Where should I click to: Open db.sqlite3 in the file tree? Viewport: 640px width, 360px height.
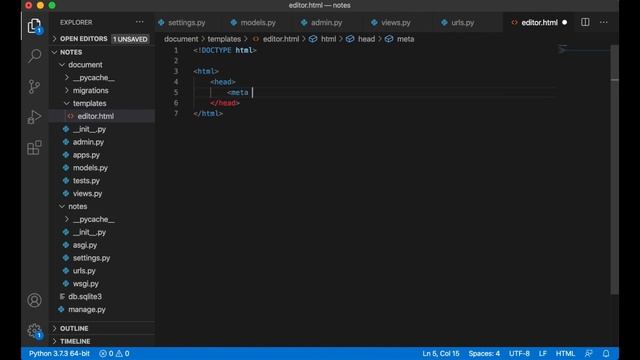coord(102,297)
